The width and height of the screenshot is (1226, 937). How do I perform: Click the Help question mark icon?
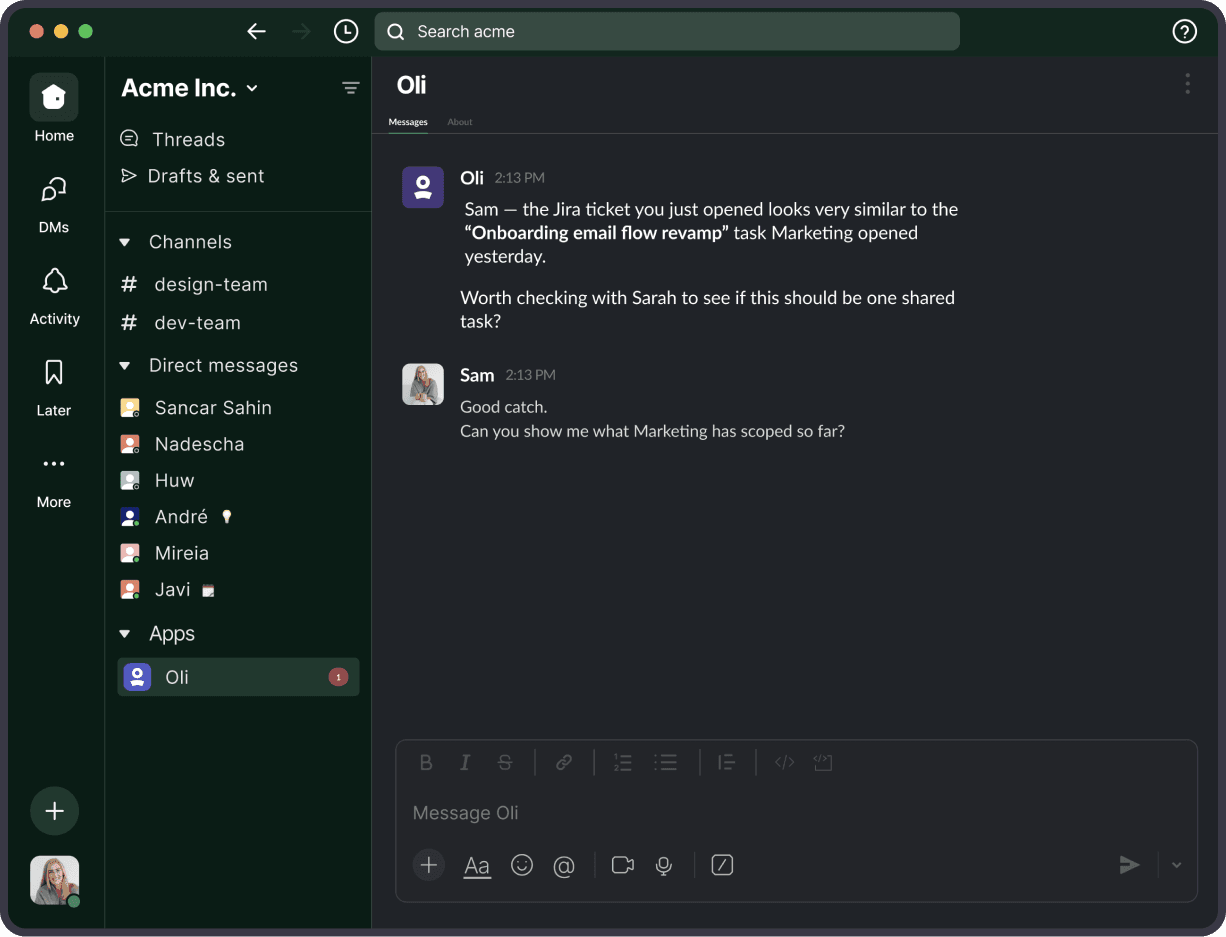[x=1184, y=32]
